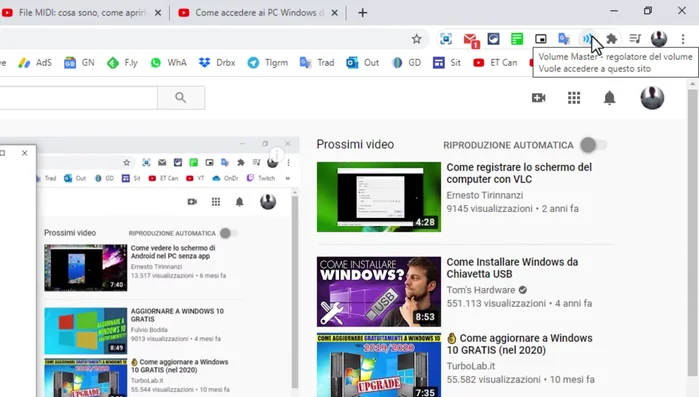Open 'Come aggiornare a Windows 10 GRATIS (nel 2020)' title
699x397 pixels.
pos(520,344)
